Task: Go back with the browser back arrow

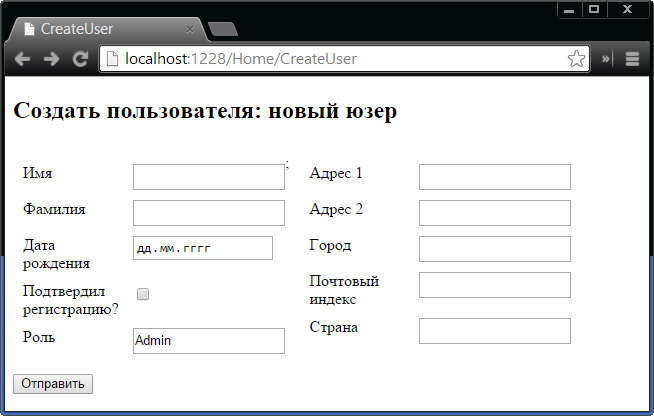Action: [22, 59]
